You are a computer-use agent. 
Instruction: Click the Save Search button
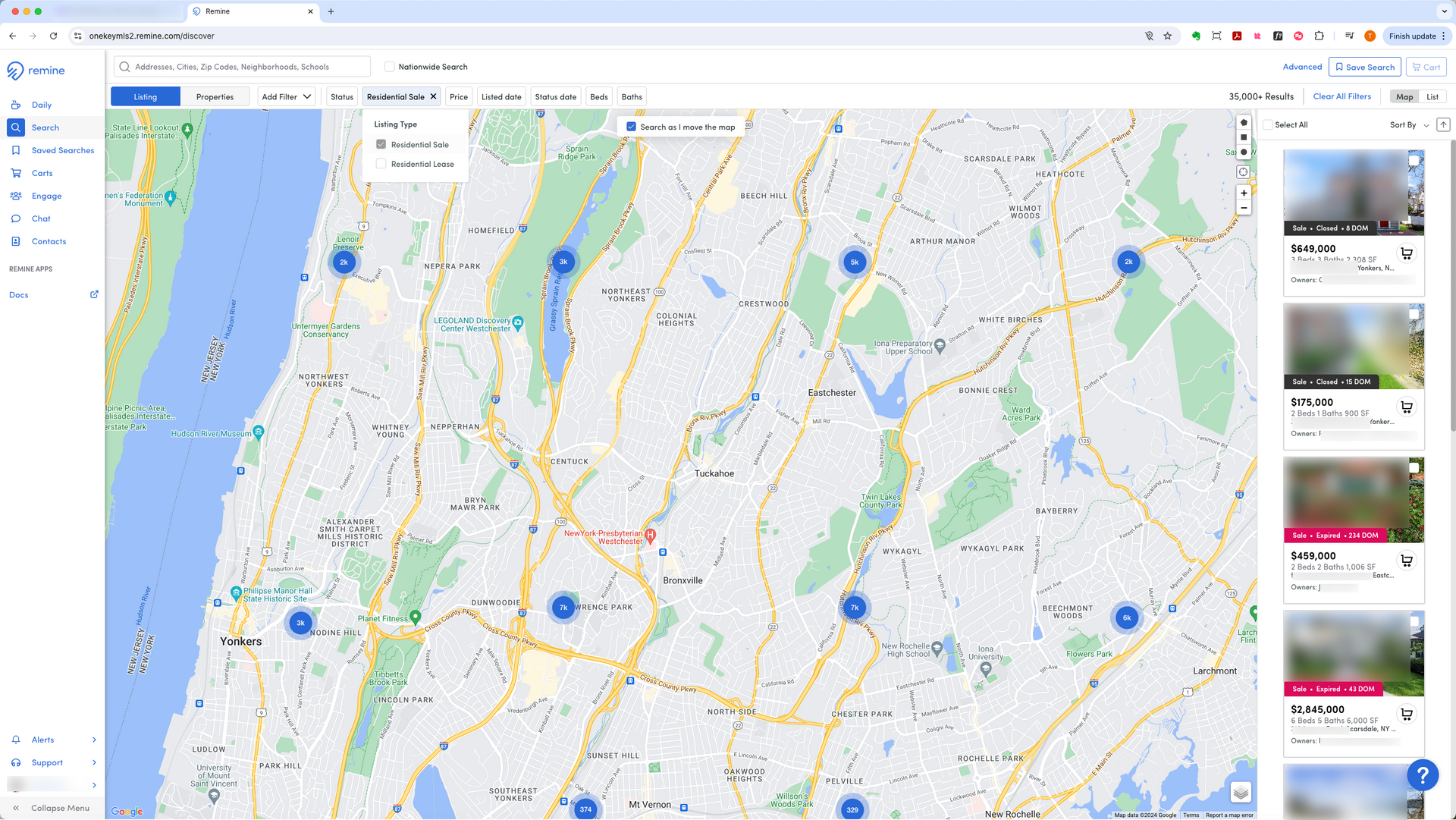pos(1364,67)
